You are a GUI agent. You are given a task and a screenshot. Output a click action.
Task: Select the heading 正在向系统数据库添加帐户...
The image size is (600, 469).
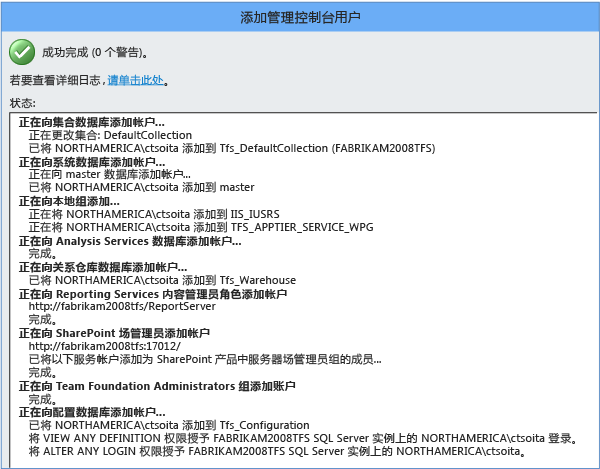pyautogui.click(x=92, y=162)
